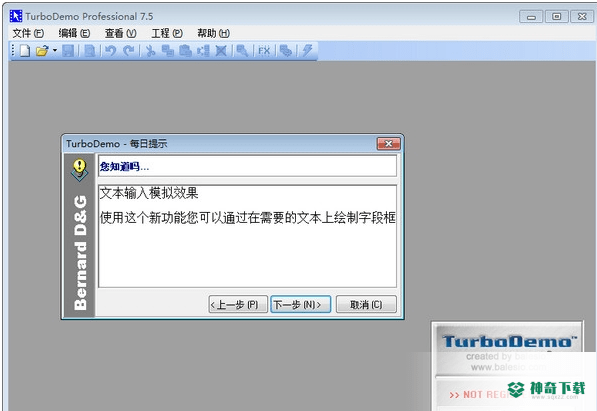Delete with the X toolbar icon
The image size is (597, 411).
[221, 51]
